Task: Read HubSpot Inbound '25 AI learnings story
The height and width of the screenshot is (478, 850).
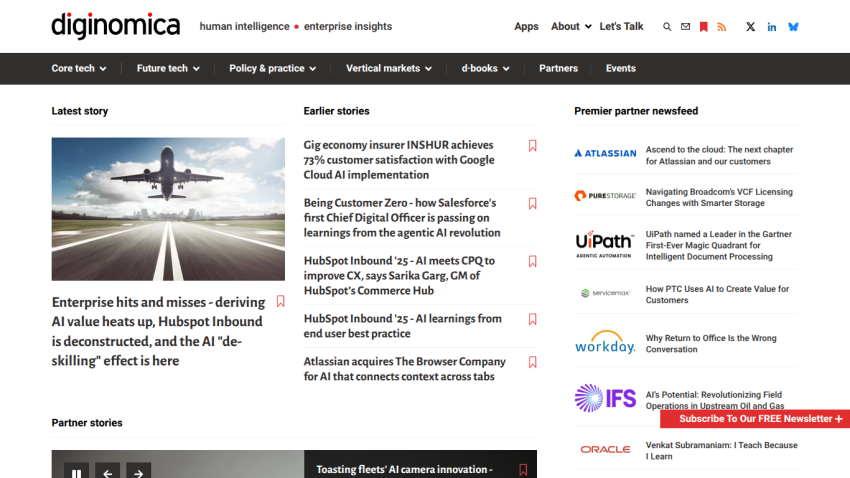Action: click(x=402, y=326)
